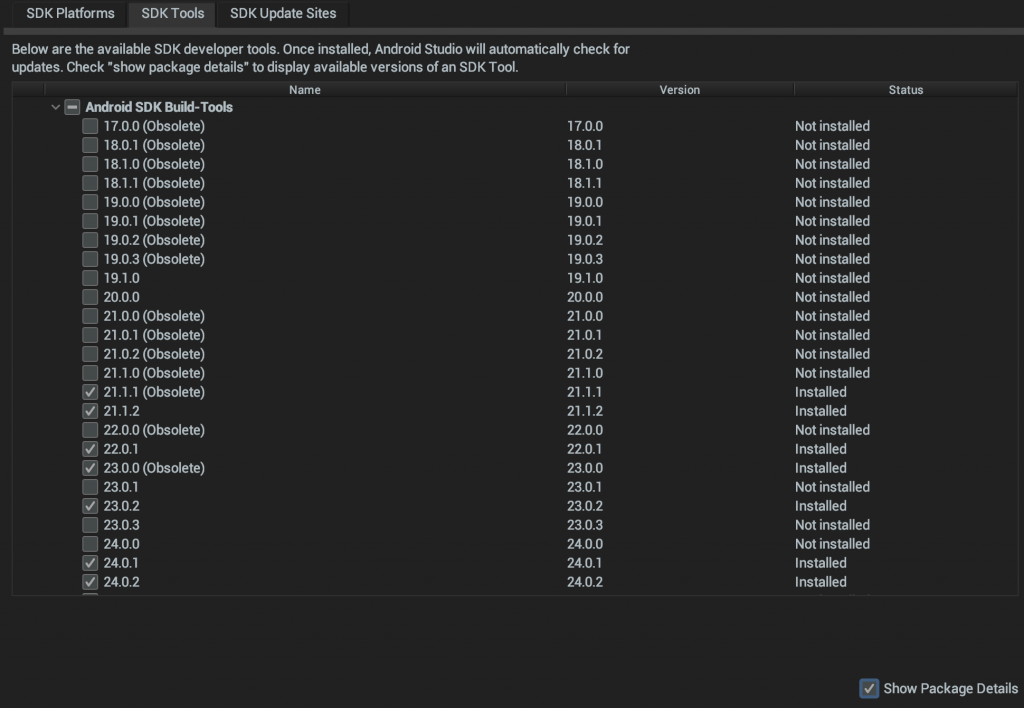Toggle the Android SDK Build-Tools group checkbox
Viewport: 1024px width, 708px height.
[x=72, y=107]
